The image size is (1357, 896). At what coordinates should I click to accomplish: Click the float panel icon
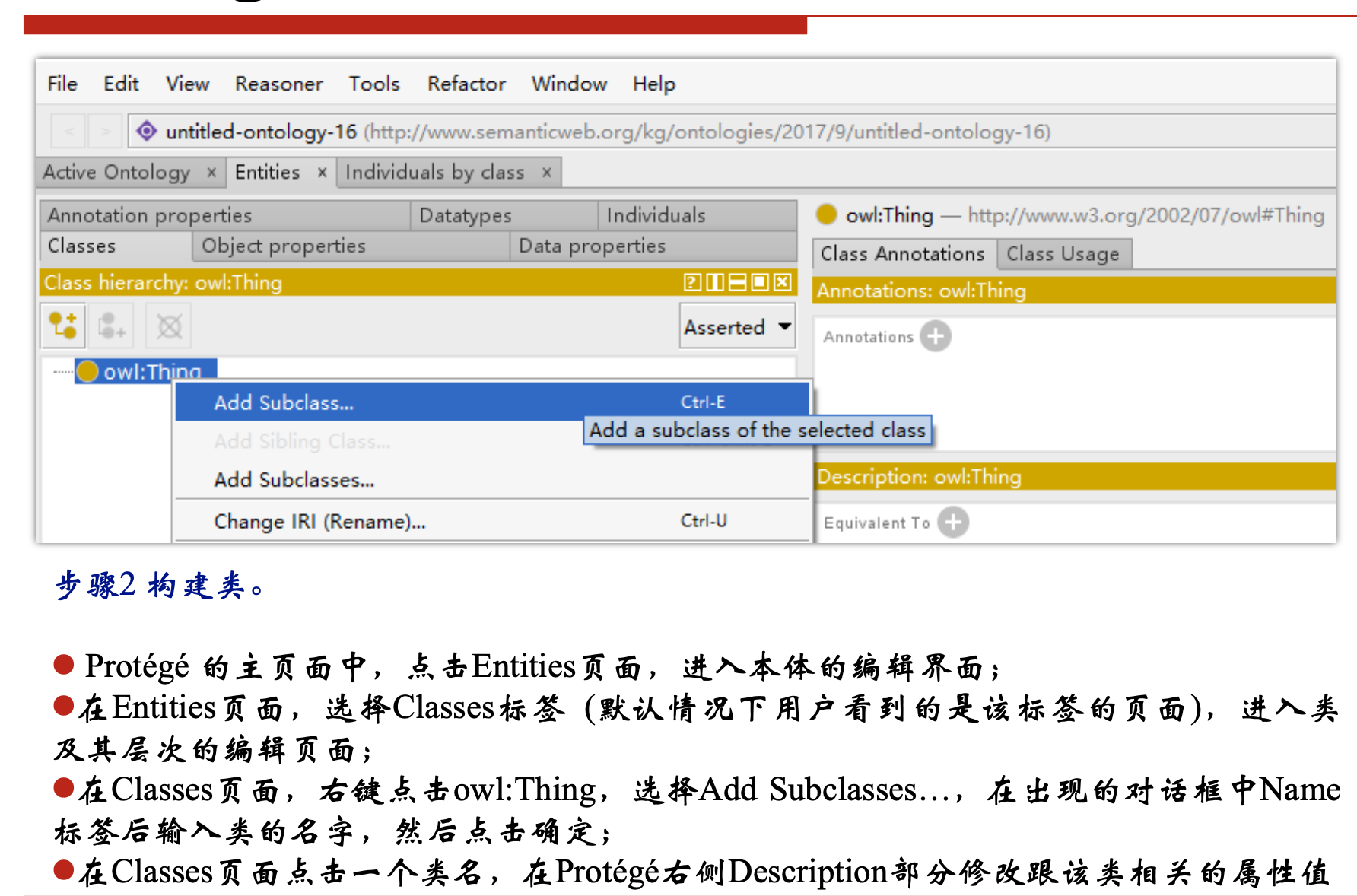tap(761, 282)
